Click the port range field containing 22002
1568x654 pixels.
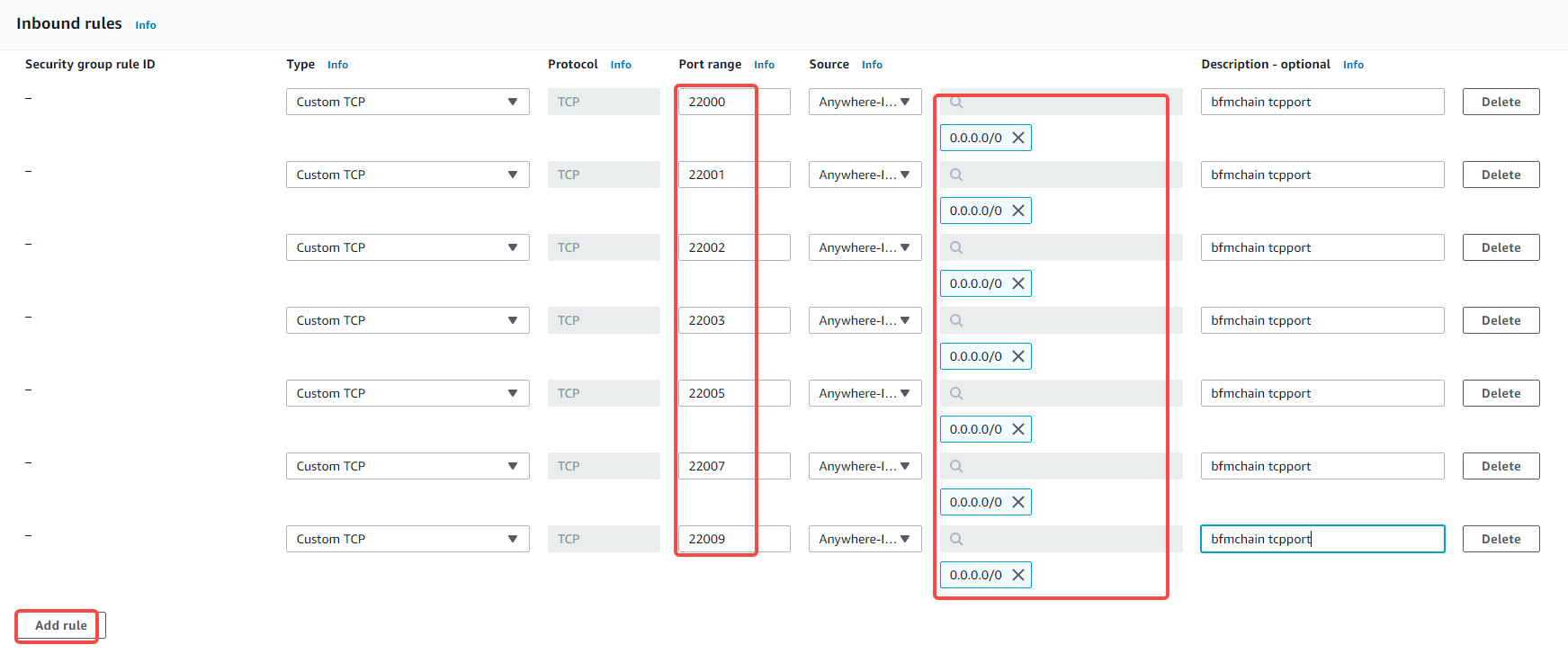[733, 247]
